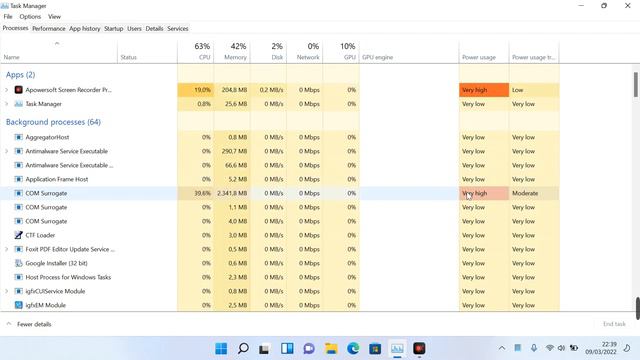Screen dimensions: 640x360
Task: Open Microsoft Store from the taskbar
Action: click(x=375, y=349)
